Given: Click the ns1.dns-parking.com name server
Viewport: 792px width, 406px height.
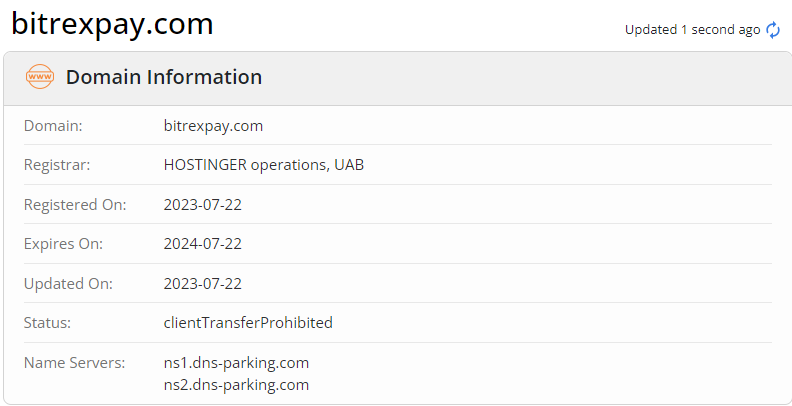Looking at the screenshot, I should (236, 363).
